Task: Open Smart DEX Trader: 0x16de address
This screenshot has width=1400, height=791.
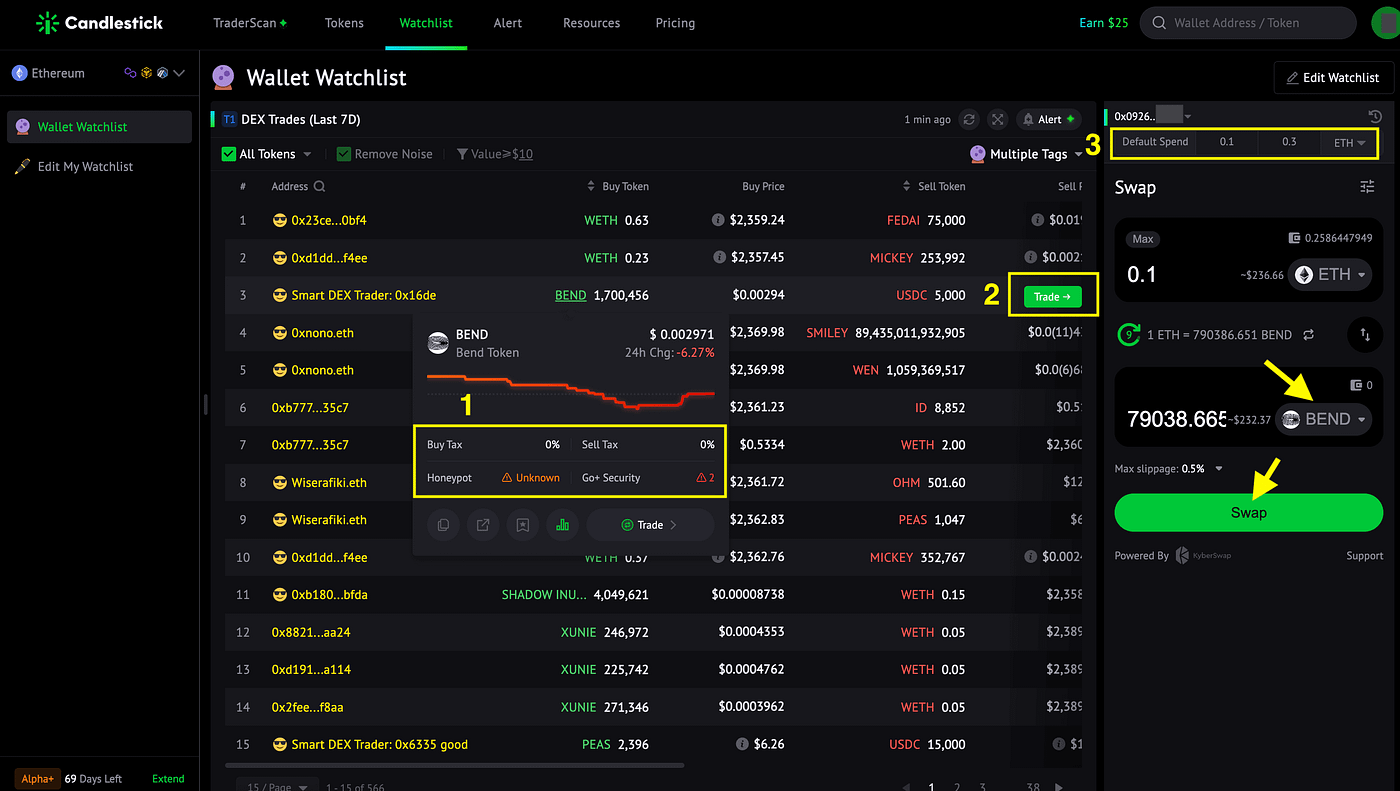Action: click(x=363, y=295)
